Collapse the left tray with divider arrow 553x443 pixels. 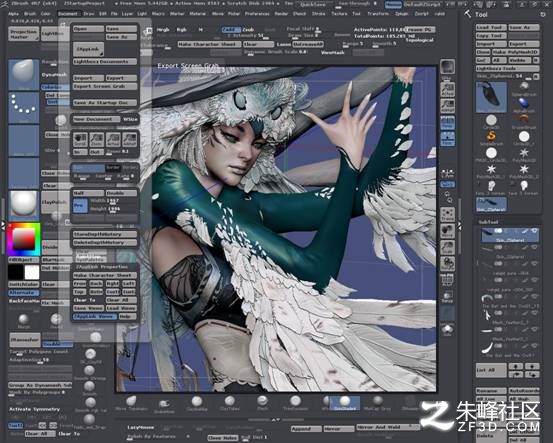click(2, 225)
